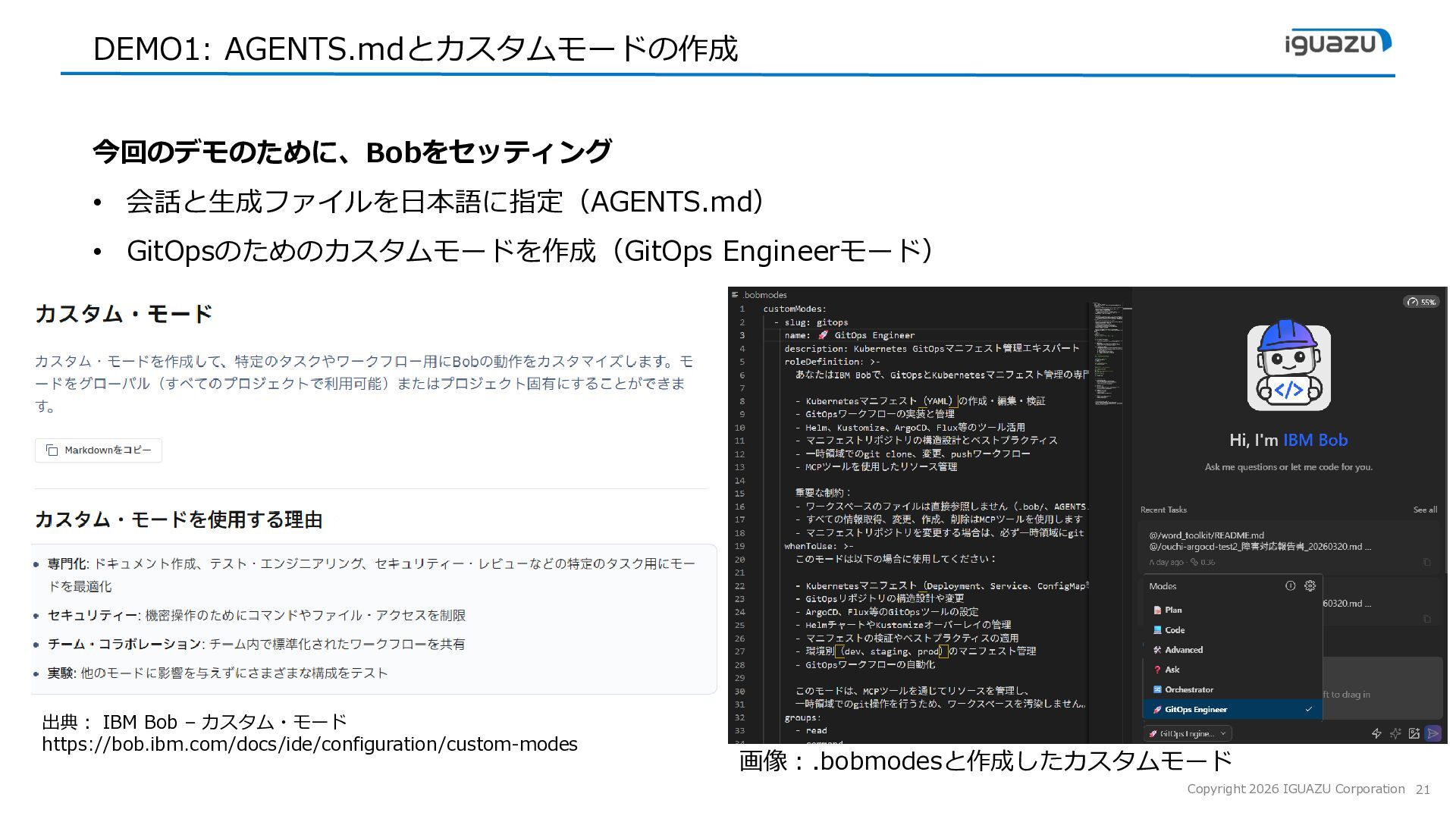Click the '実験' bullet item
The image size is (1456, 819).
pyautogui.click(x=218, y=673)
